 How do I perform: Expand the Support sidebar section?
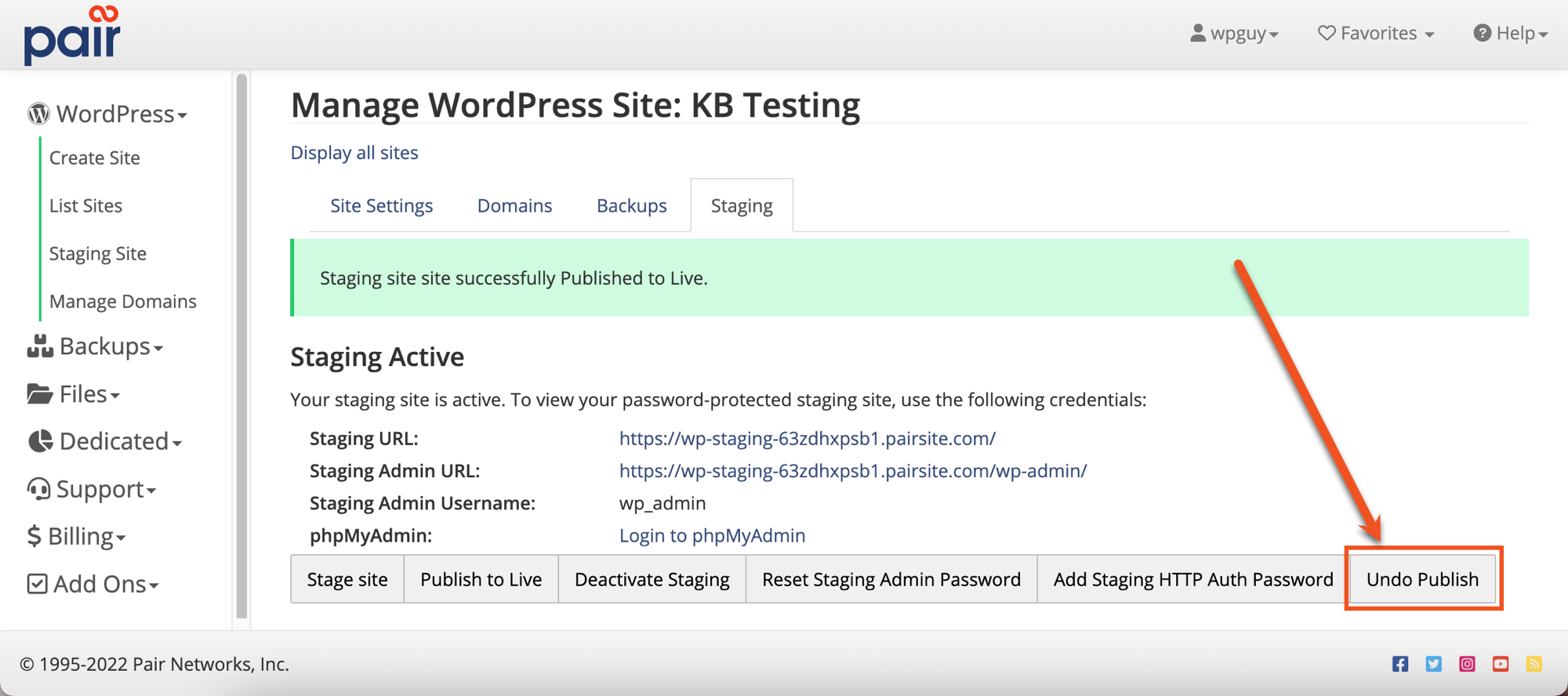[x=93, y=489]
